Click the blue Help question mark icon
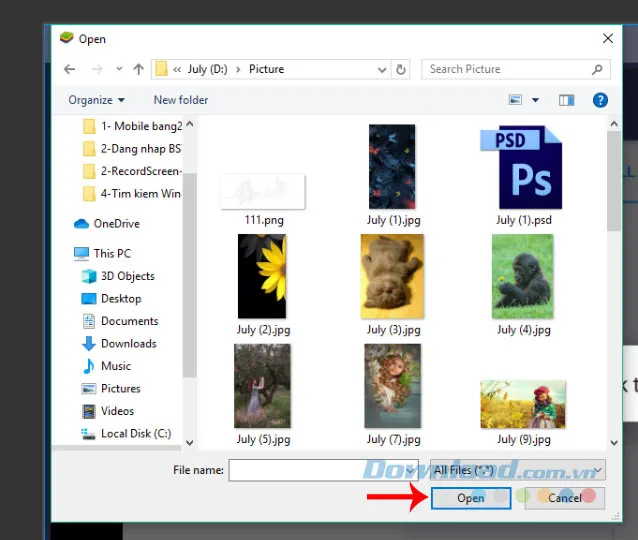The height and width of the screenshot is (540, 638). point(600,100)
